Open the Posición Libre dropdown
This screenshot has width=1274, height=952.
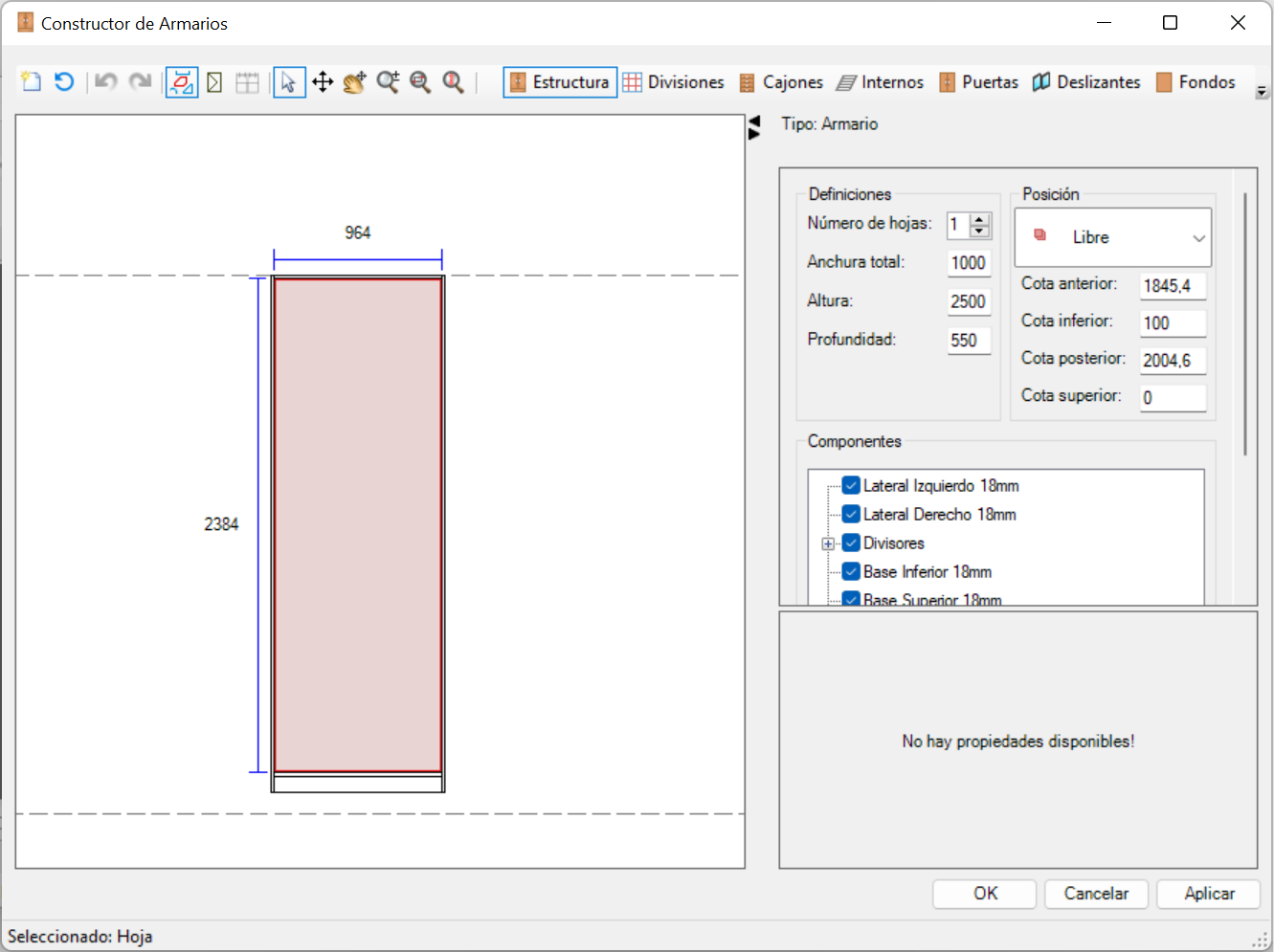(1113, 237)
